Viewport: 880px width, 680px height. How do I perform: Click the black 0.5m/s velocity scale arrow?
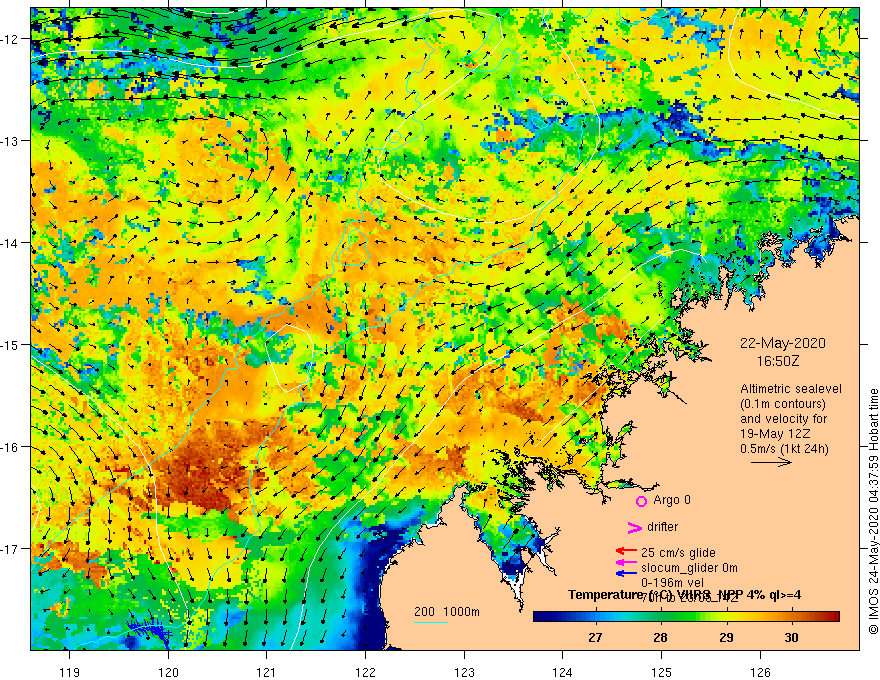[x=771, y=462]
